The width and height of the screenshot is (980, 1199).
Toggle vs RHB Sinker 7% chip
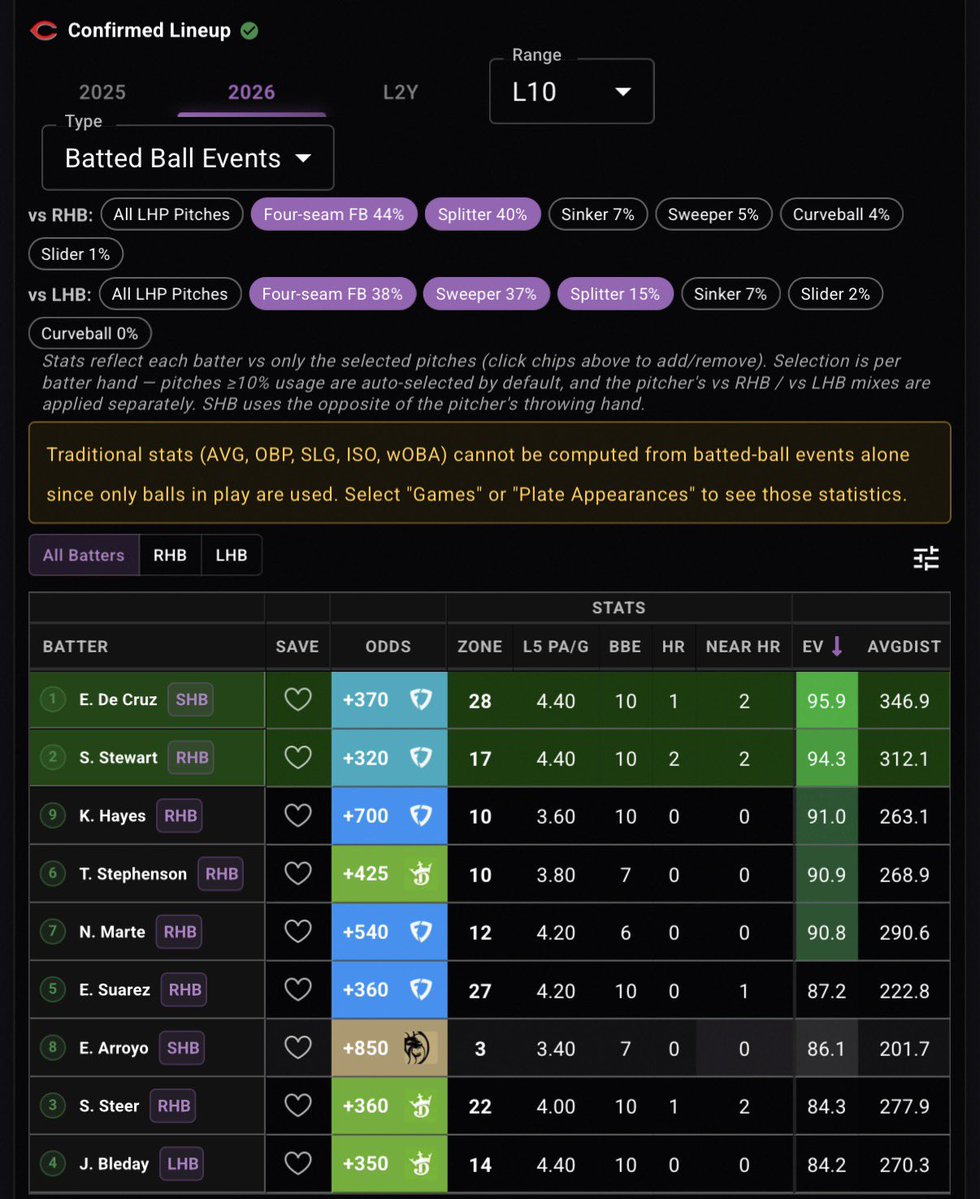[598, 215]
